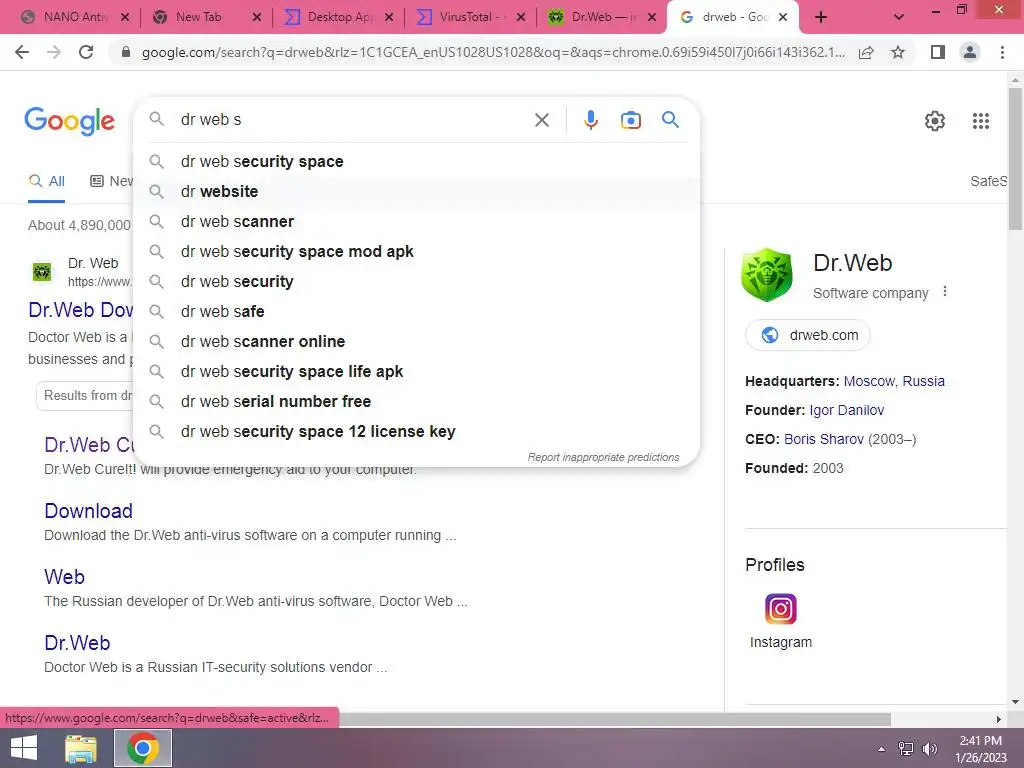Open the Web sitelink result
This screenshot has height=768, width=1024.
[64, 577]
